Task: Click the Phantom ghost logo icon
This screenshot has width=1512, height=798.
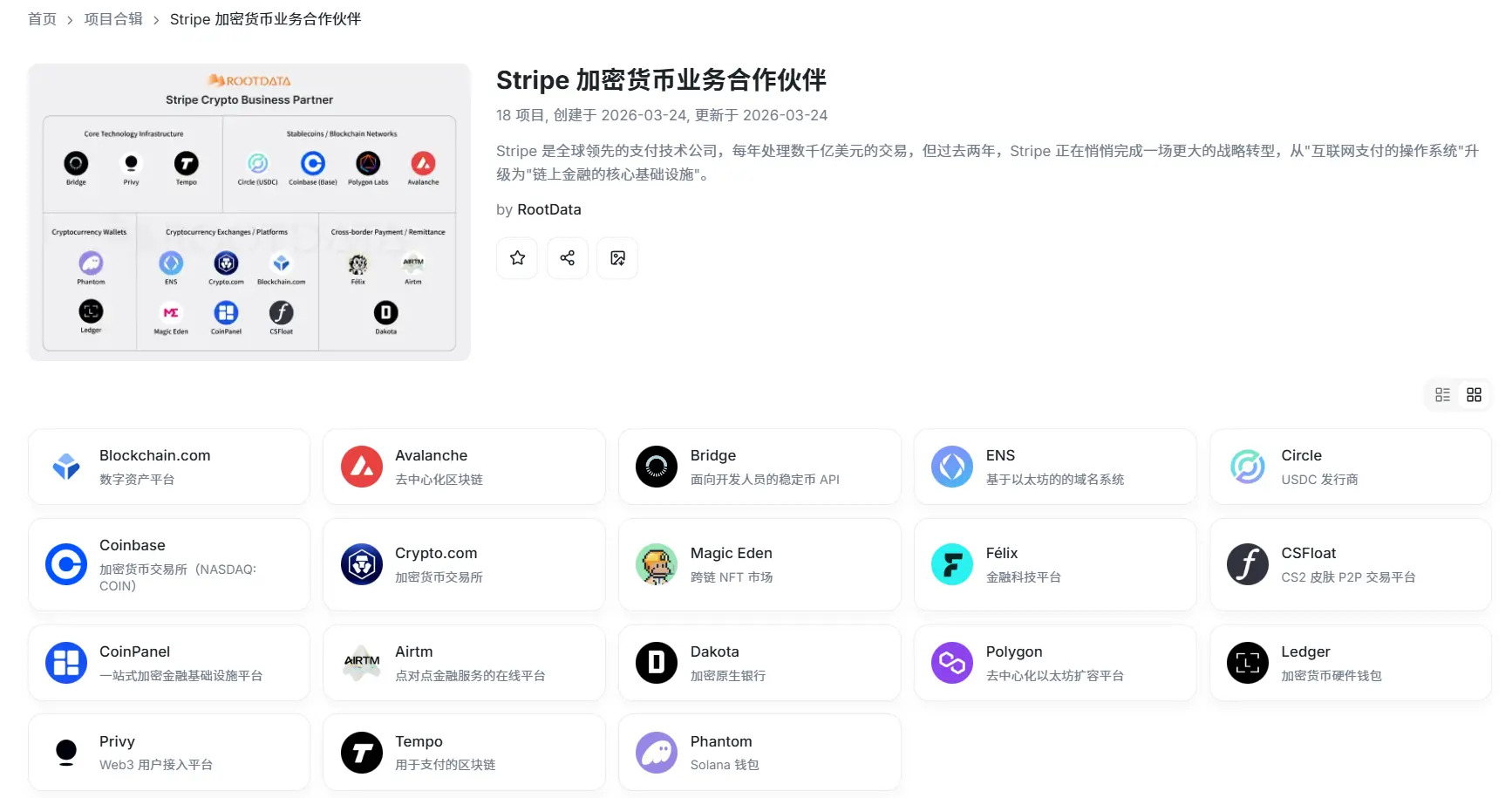Action: pos(657,753)
